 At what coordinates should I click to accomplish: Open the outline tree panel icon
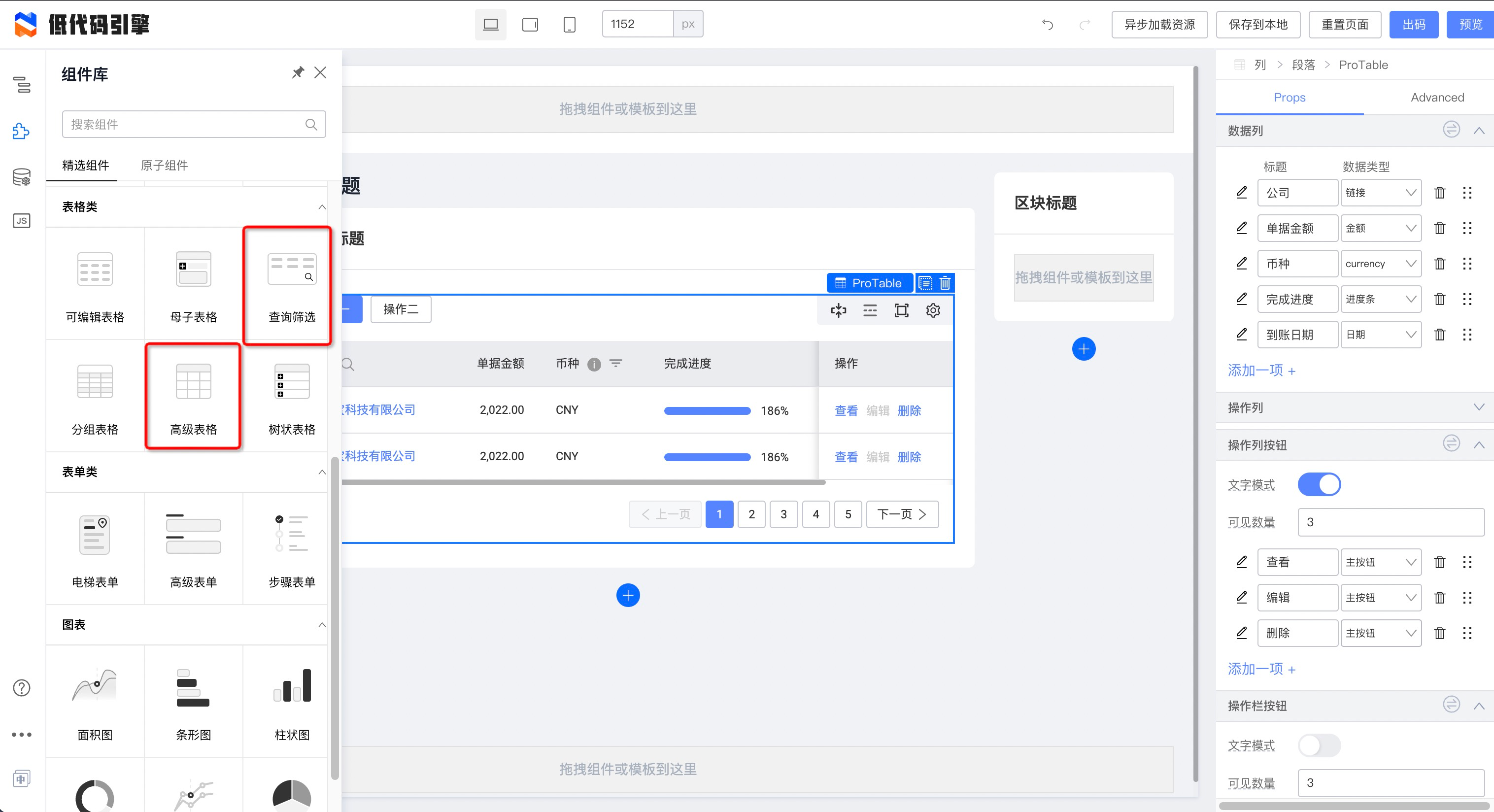[x=22, y=85]
